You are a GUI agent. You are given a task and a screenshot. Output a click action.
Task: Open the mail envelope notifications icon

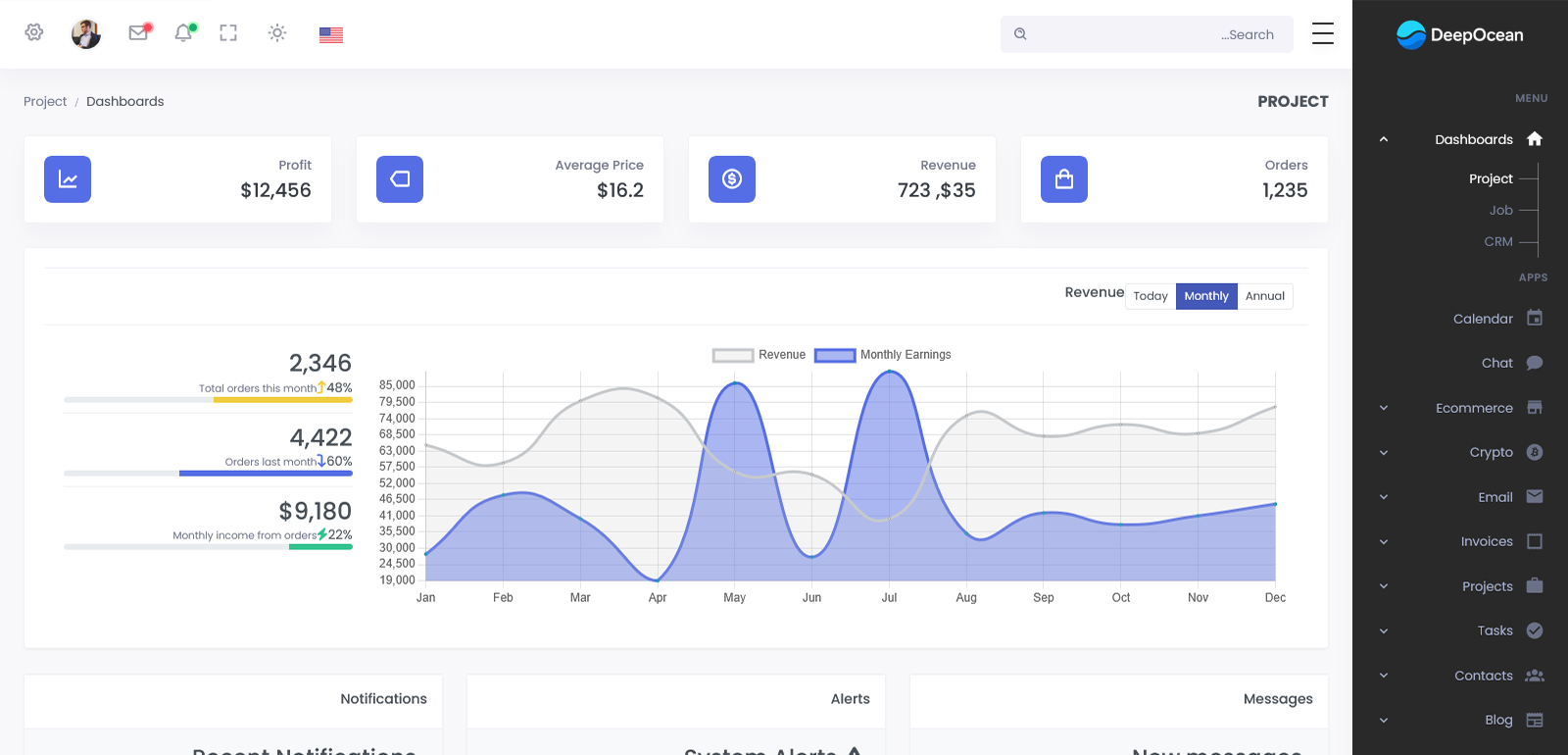tap(138, 33)
